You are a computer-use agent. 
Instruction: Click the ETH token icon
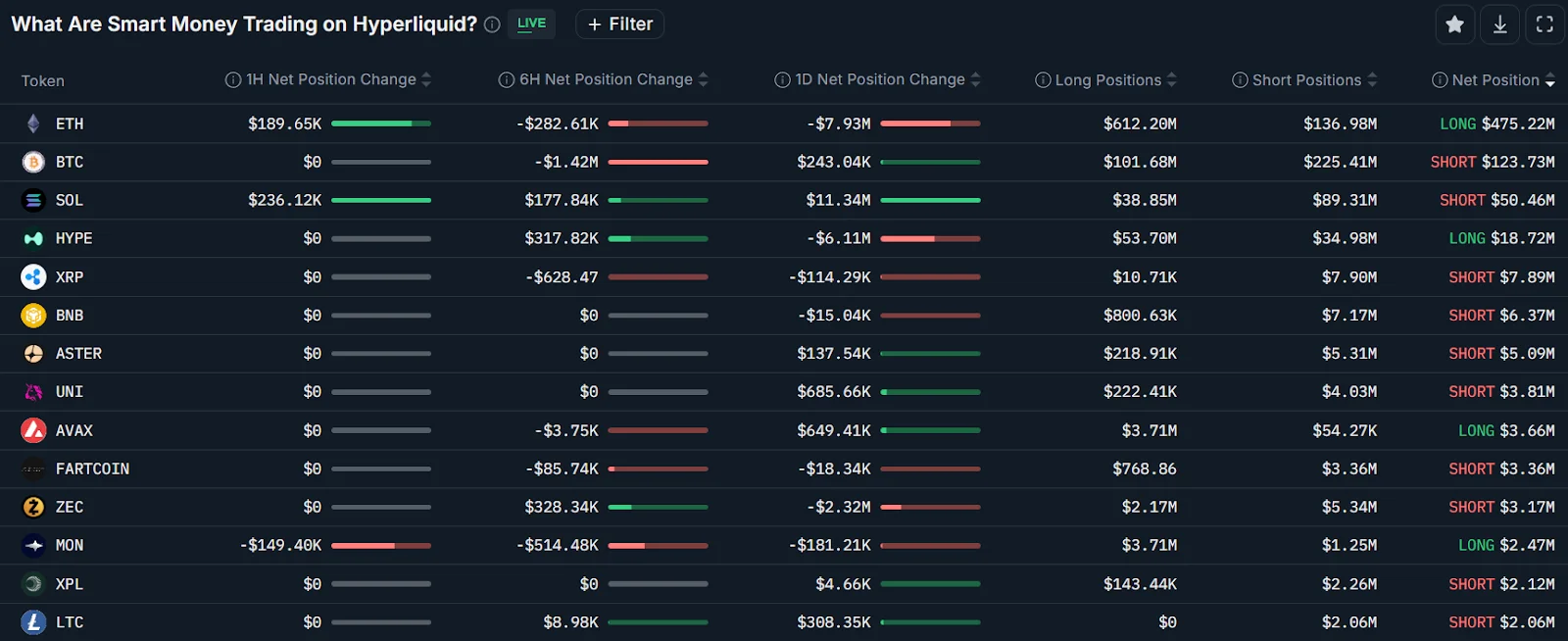tap(33, 123)
